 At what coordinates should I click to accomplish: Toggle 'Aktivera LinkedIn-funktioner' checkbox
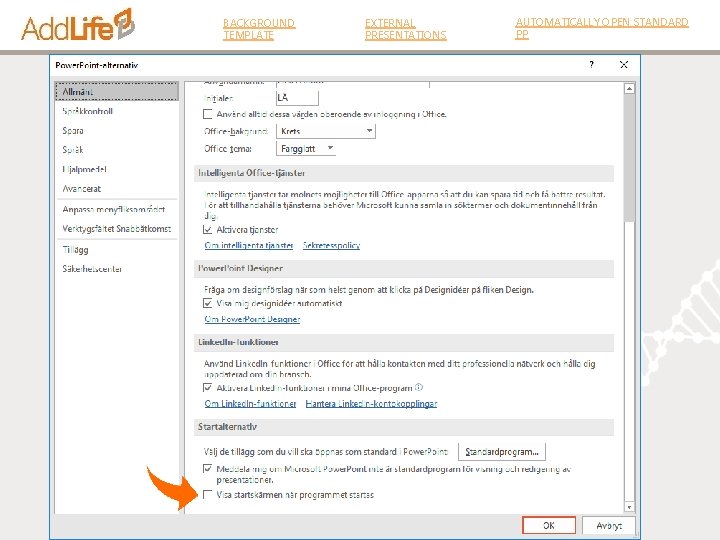coord(208,388)
